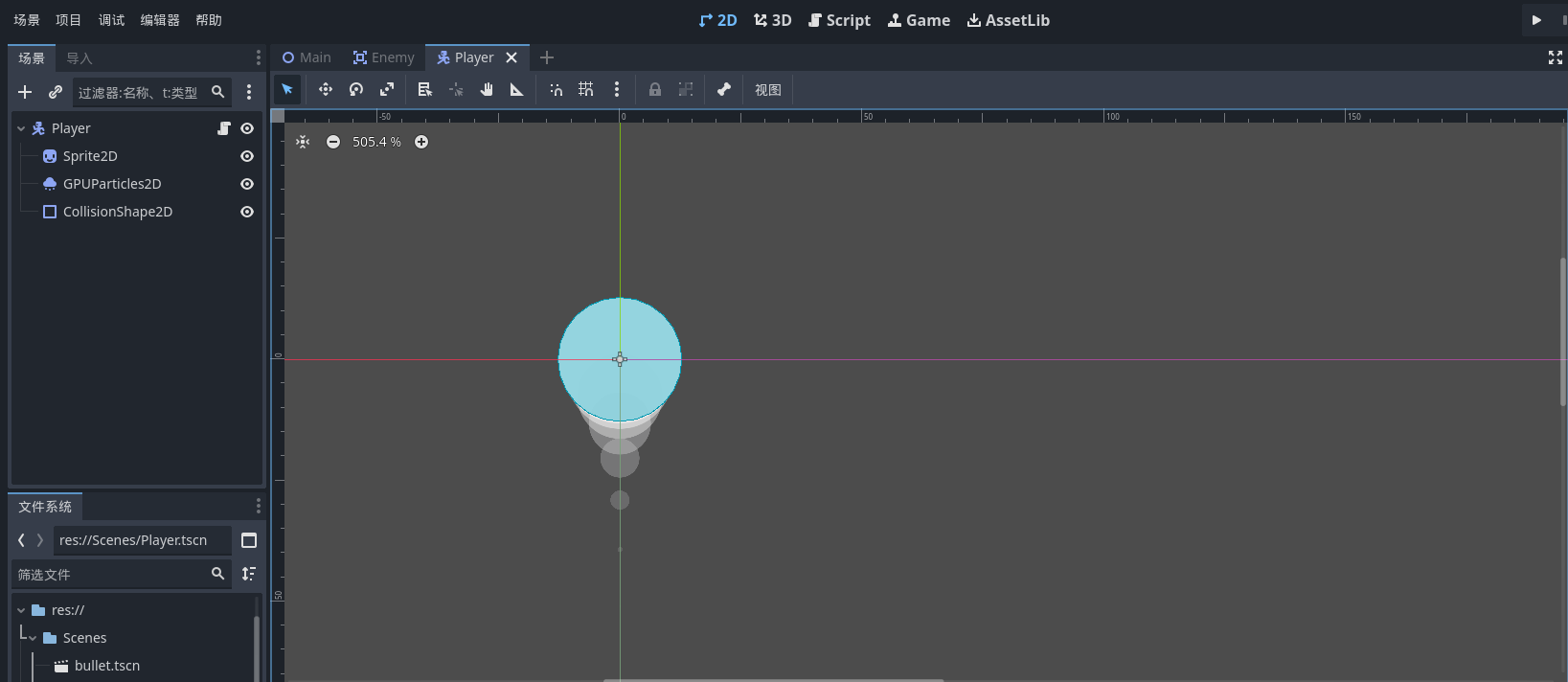
Task: Toggle grid snap in toolbar
Action: point(586,89)
